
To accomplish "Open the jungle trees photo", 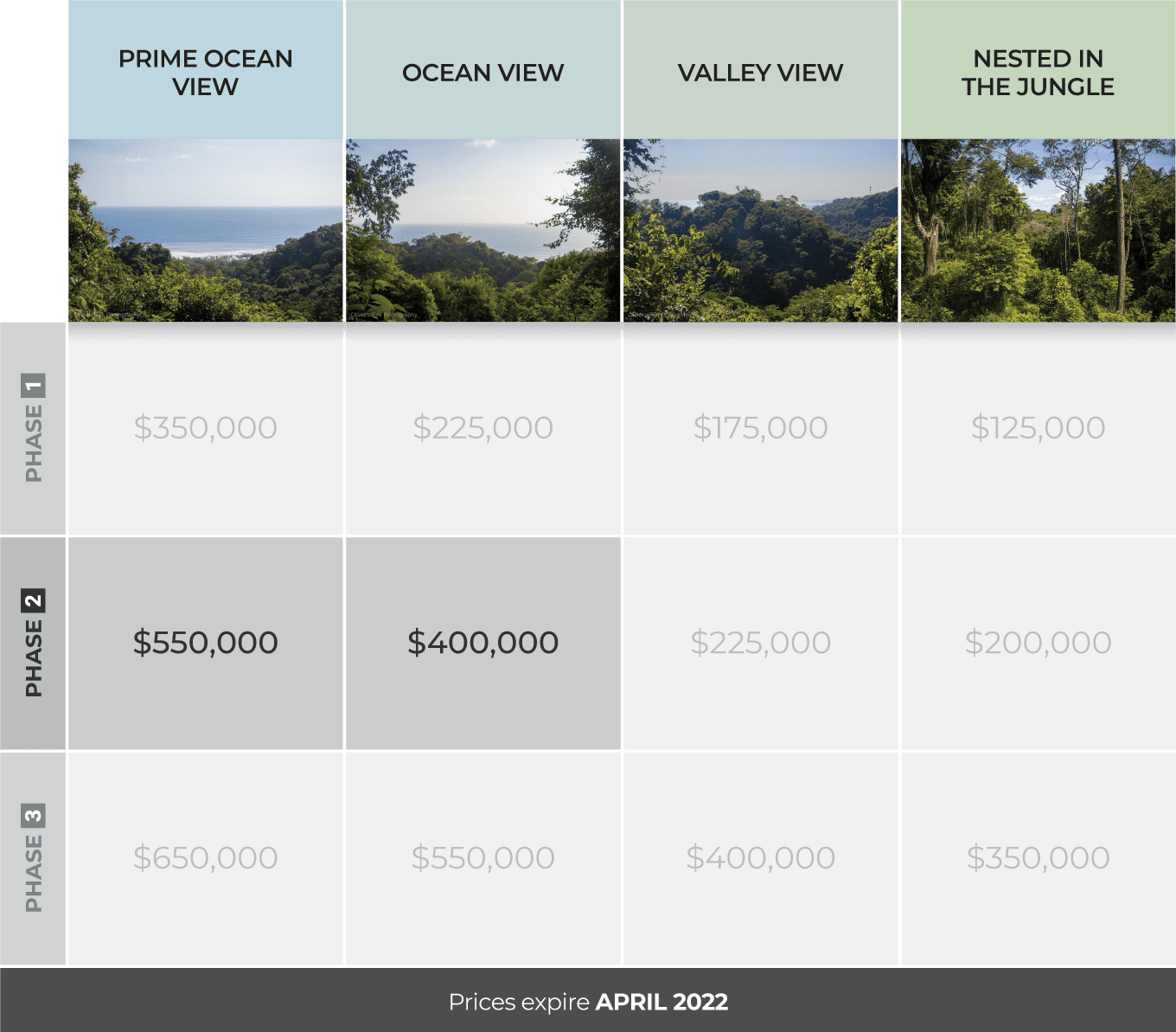I will pos(1039,231).
